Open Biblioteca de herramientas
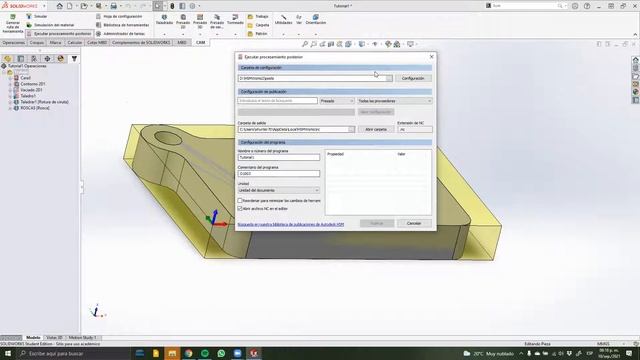This screenshot has width=640, height=360. click(x=122, y=25)
